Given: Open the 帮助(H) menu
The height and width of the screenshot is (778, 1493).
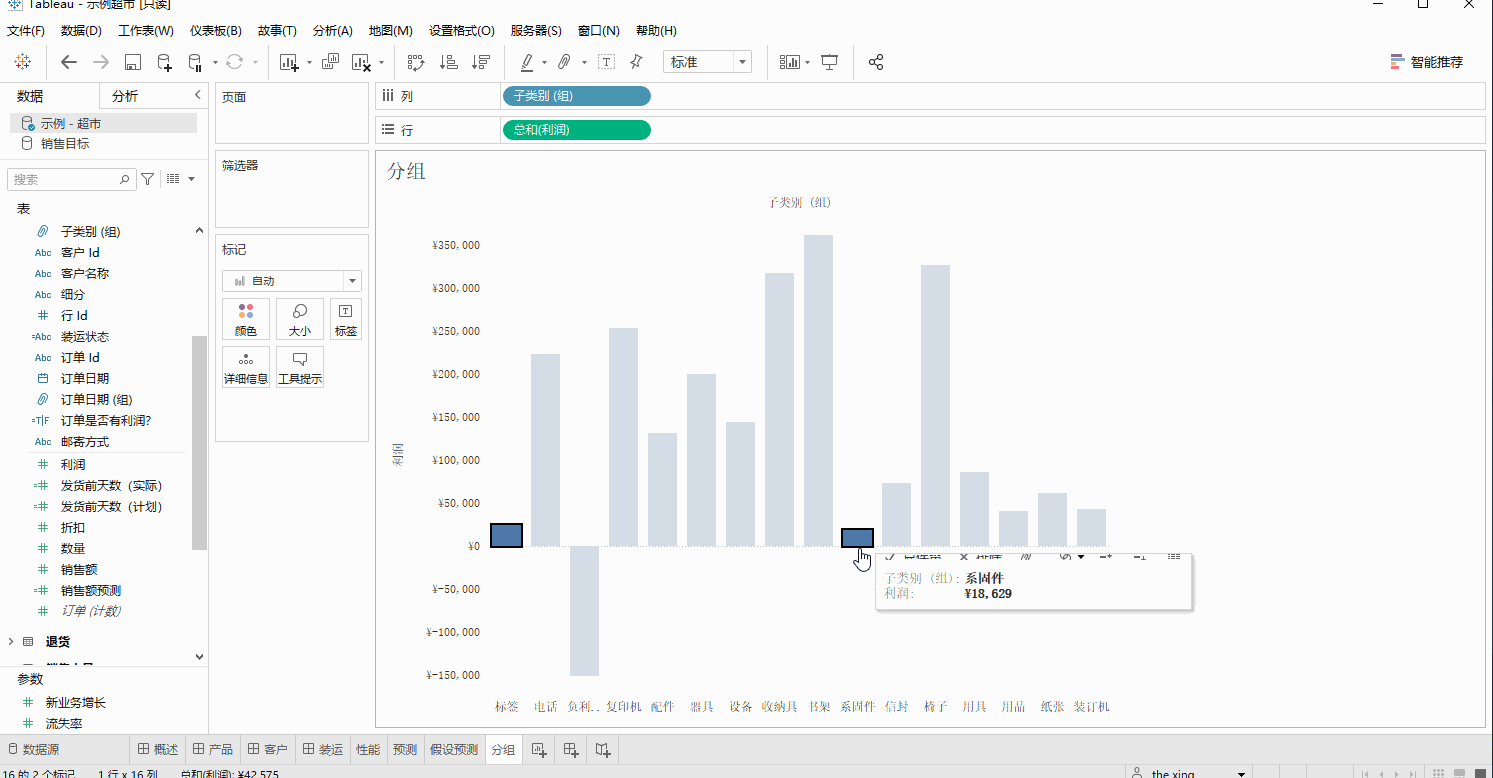Looking at the screenshot, I should click(656, 31).
